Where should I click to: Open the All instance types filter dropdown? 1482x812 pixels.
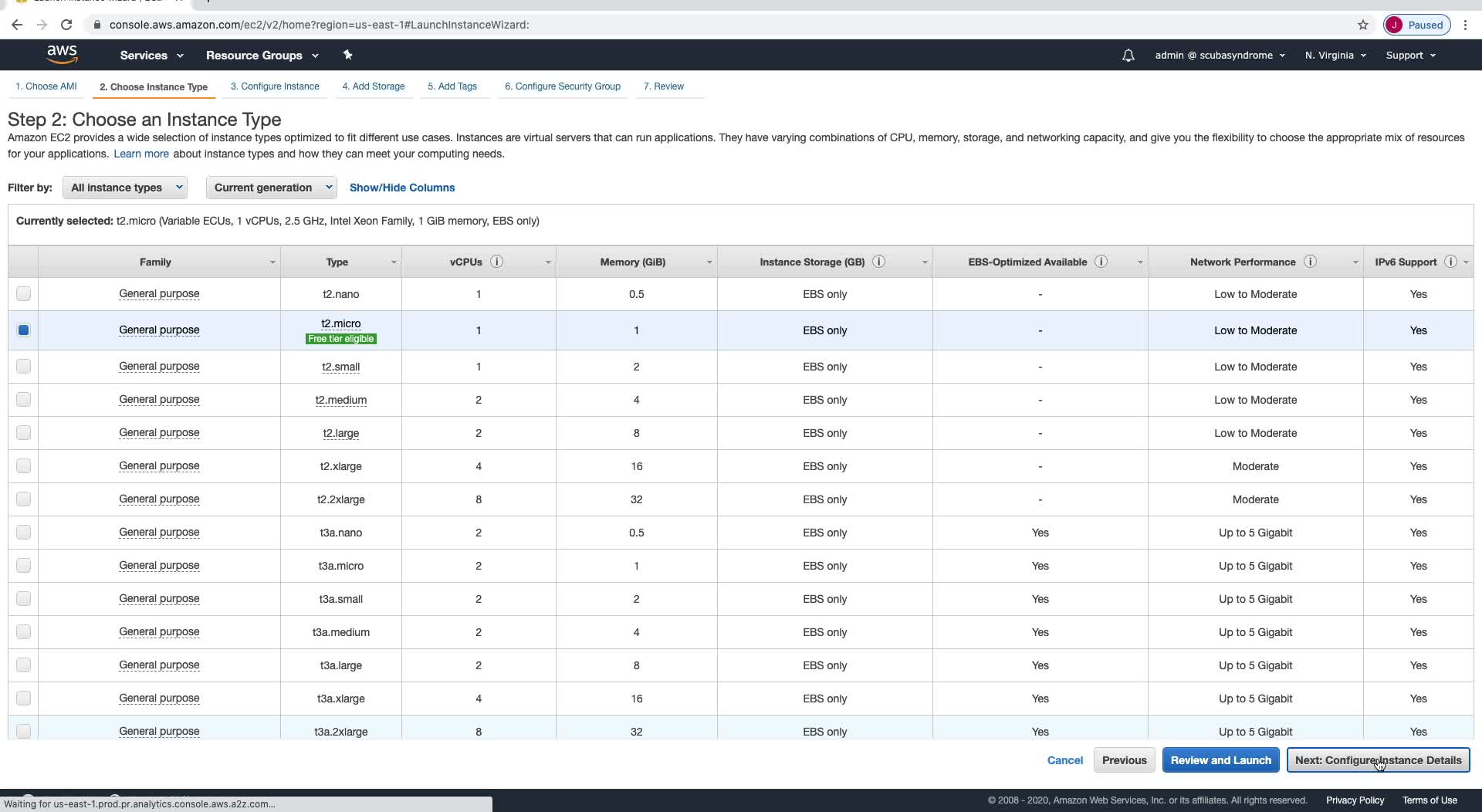point(125,188)
